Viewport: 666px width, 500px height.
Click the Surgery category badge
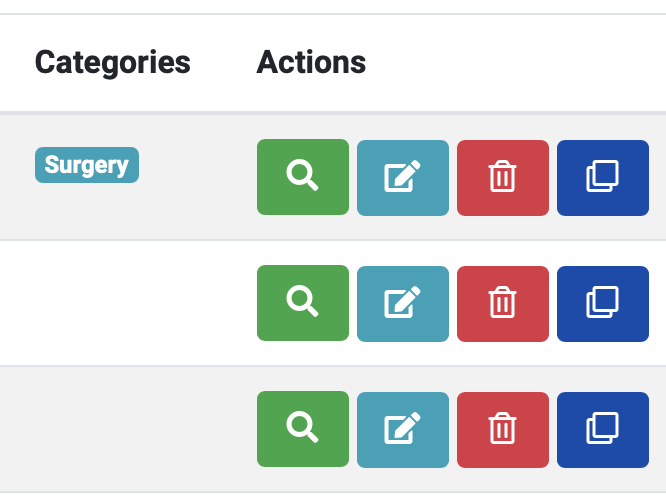[87, 165]
